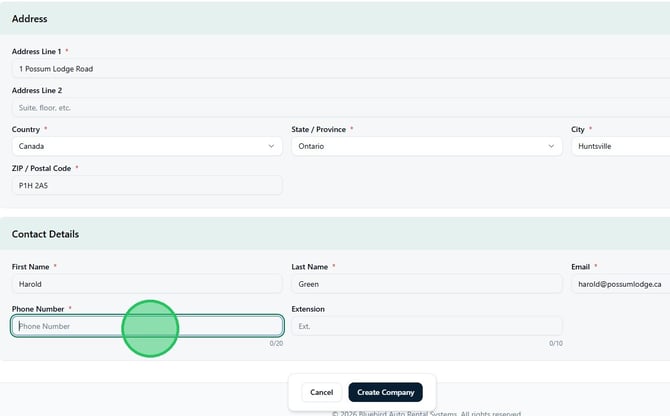
Task: Click the Address Line 1 field
Action: pyautogui.click(x=341, y=69)
